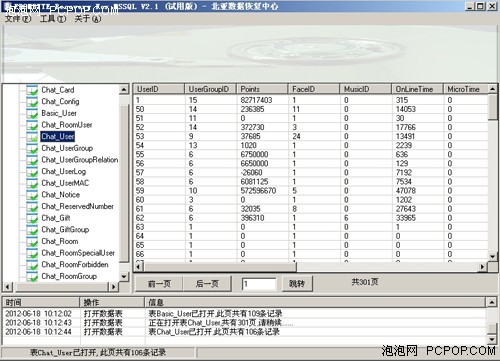Select Chat_ReservedNumber table in tree
Image resolution: width=500 pixels, height=361 pixels.
point(77,207)
